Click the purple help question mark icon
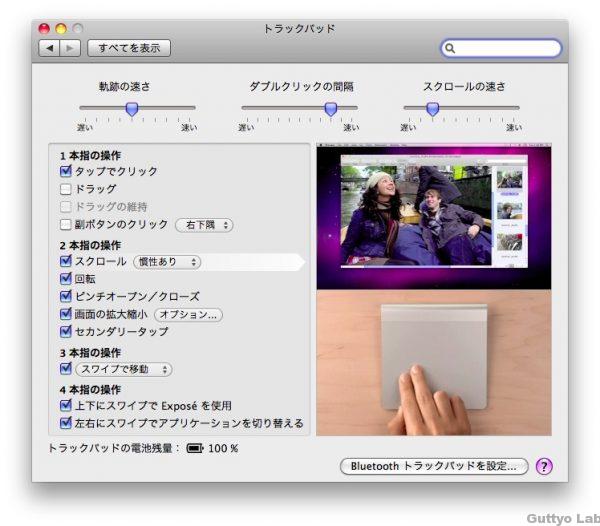 (544, 466)
